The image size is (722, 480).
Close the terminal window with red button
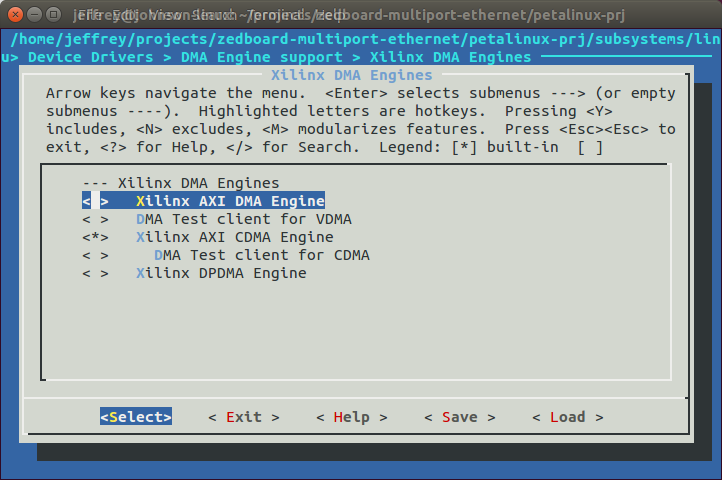pos(15,15)
